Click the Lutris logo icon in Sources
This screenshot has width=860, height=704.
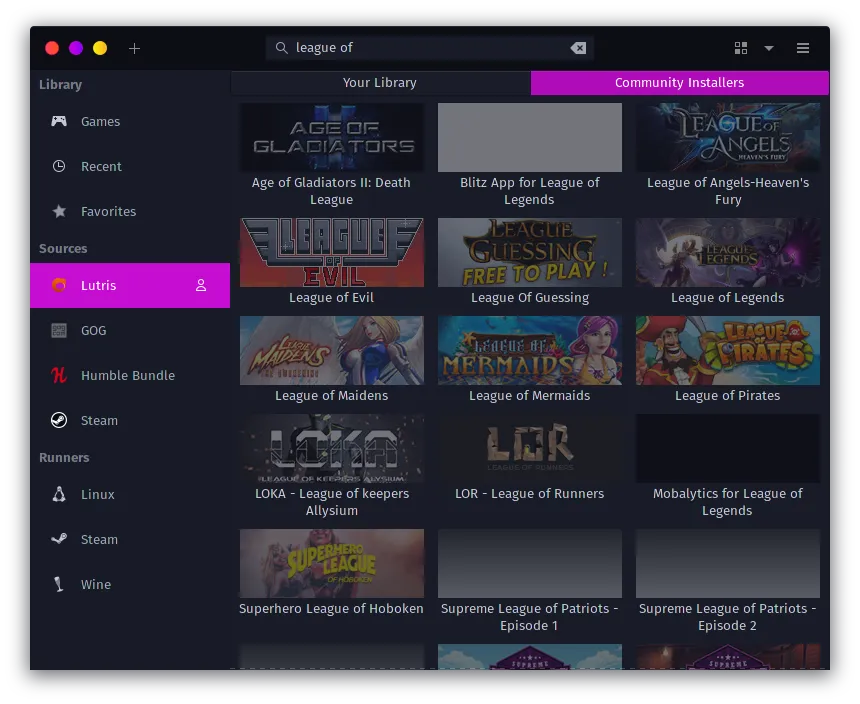pos(59,285)
